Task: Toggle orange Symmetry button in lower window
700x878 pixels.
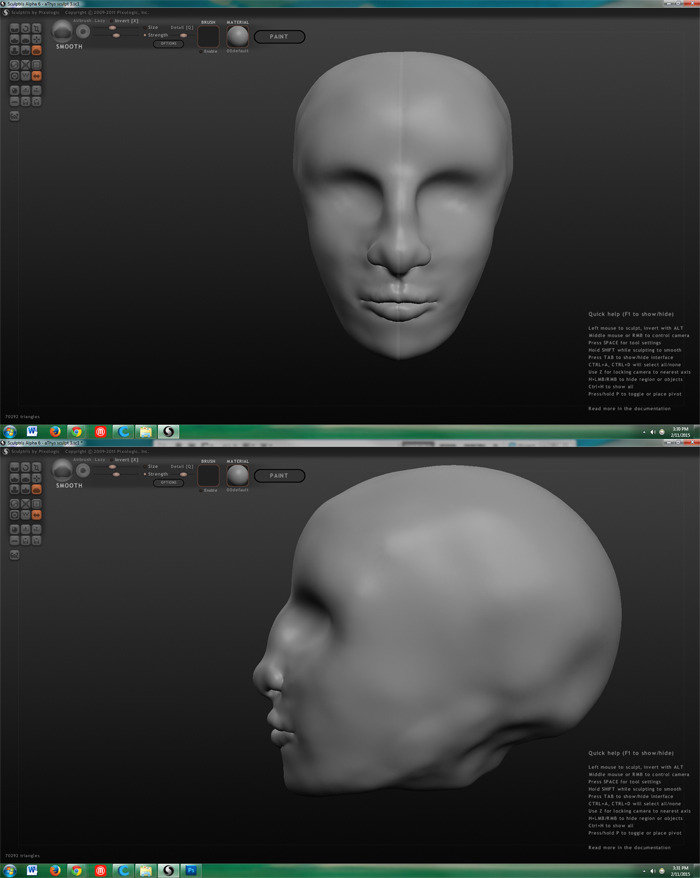Action: (x=36, y=515)
